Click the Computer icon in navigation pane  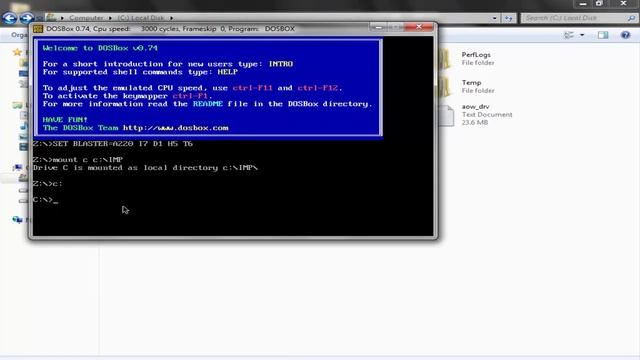coord(17,167)
